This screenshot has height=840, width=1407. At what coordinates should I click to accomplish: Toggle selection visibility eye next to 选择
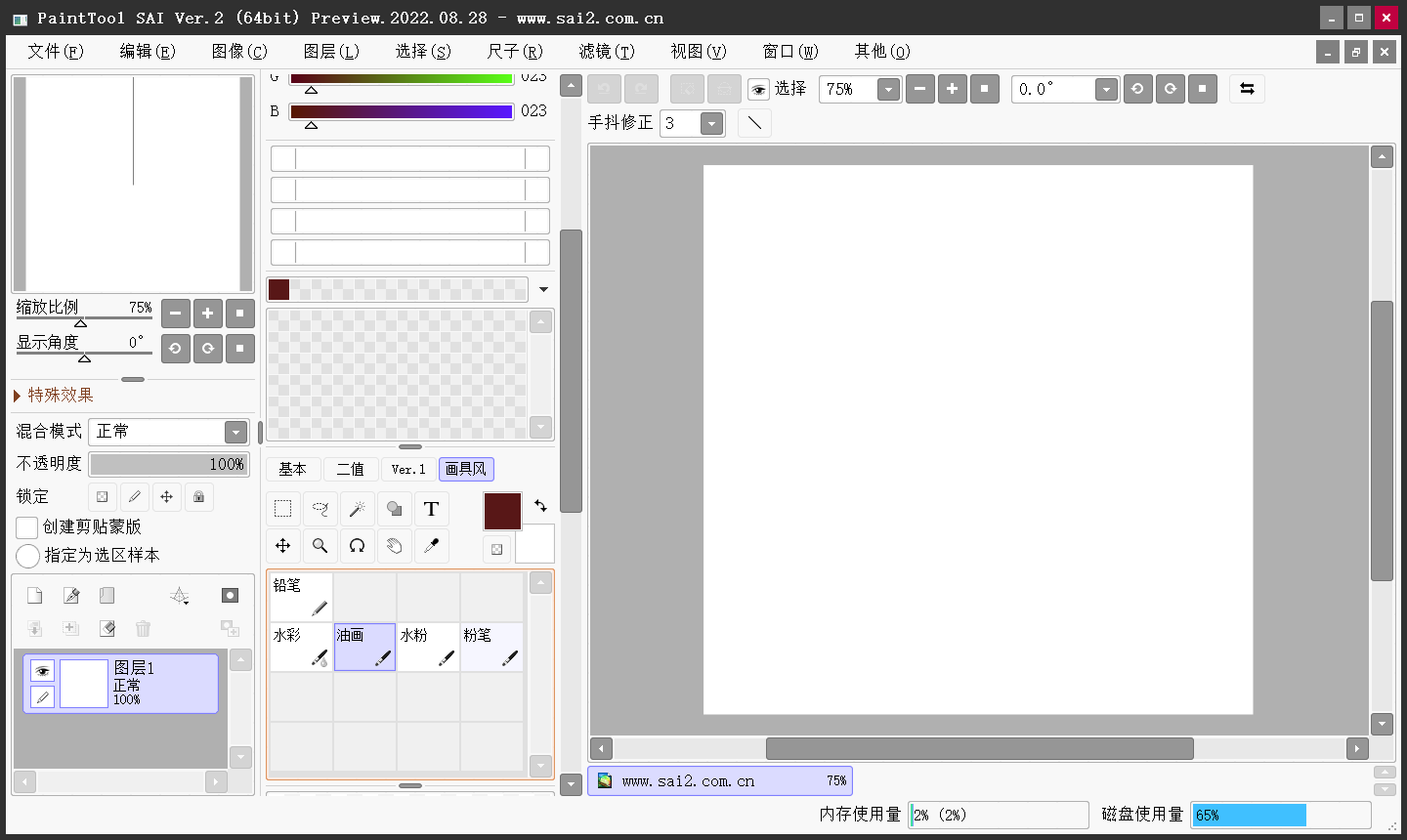click(x=758, y=90)
